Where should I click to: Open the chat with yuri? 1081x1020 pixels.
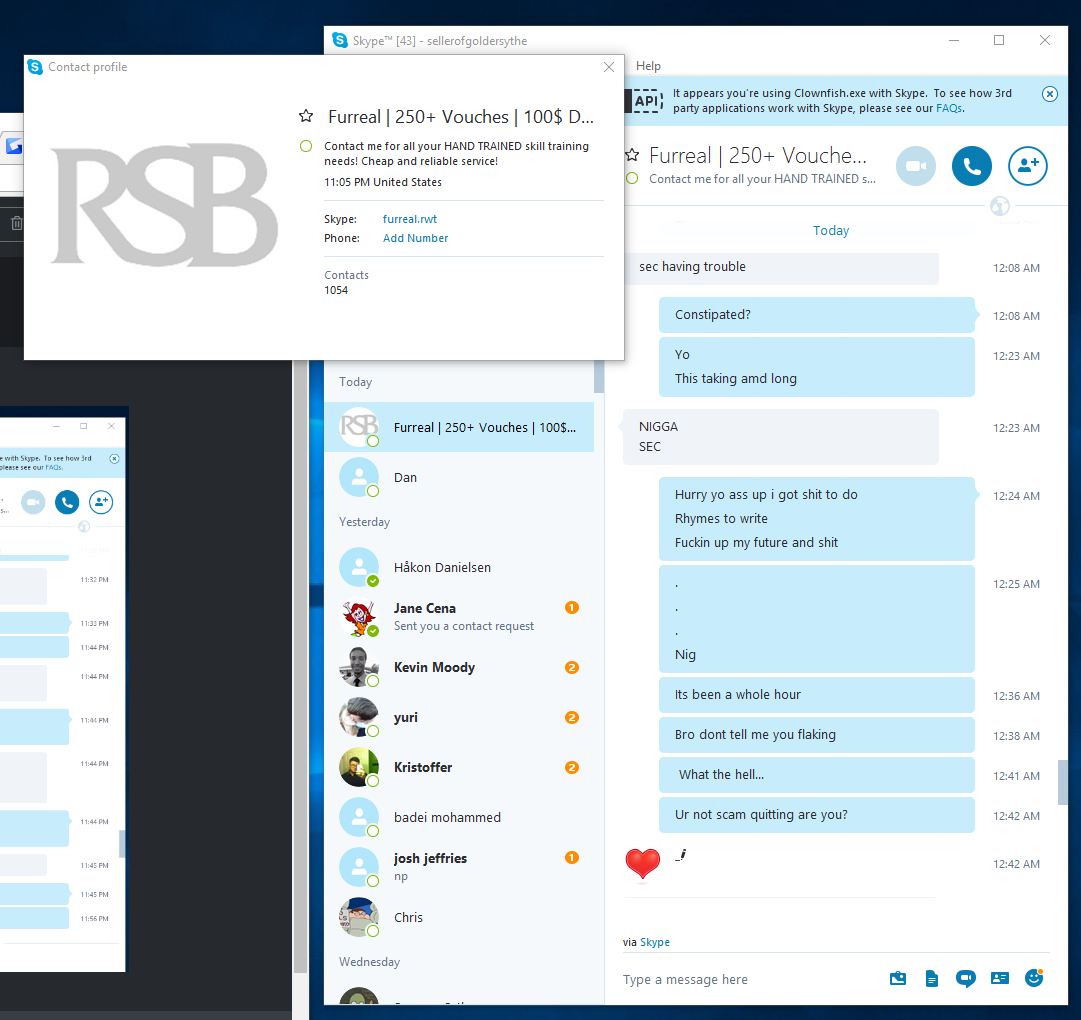point(459,717)
